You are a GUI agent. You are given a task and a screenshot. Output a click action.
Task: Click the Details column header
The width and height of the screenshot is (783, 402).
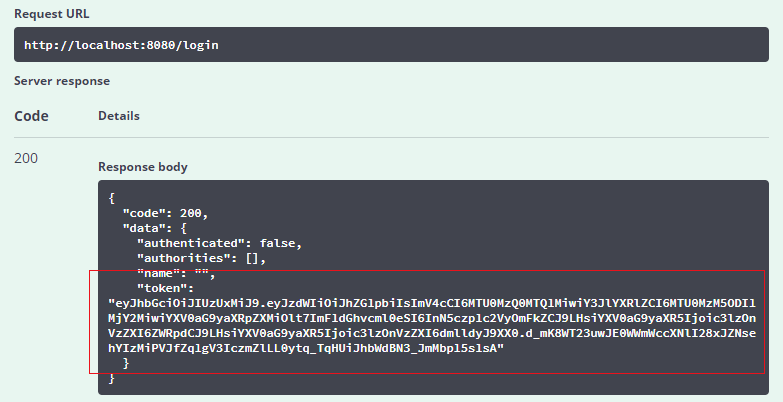[119, 116]
